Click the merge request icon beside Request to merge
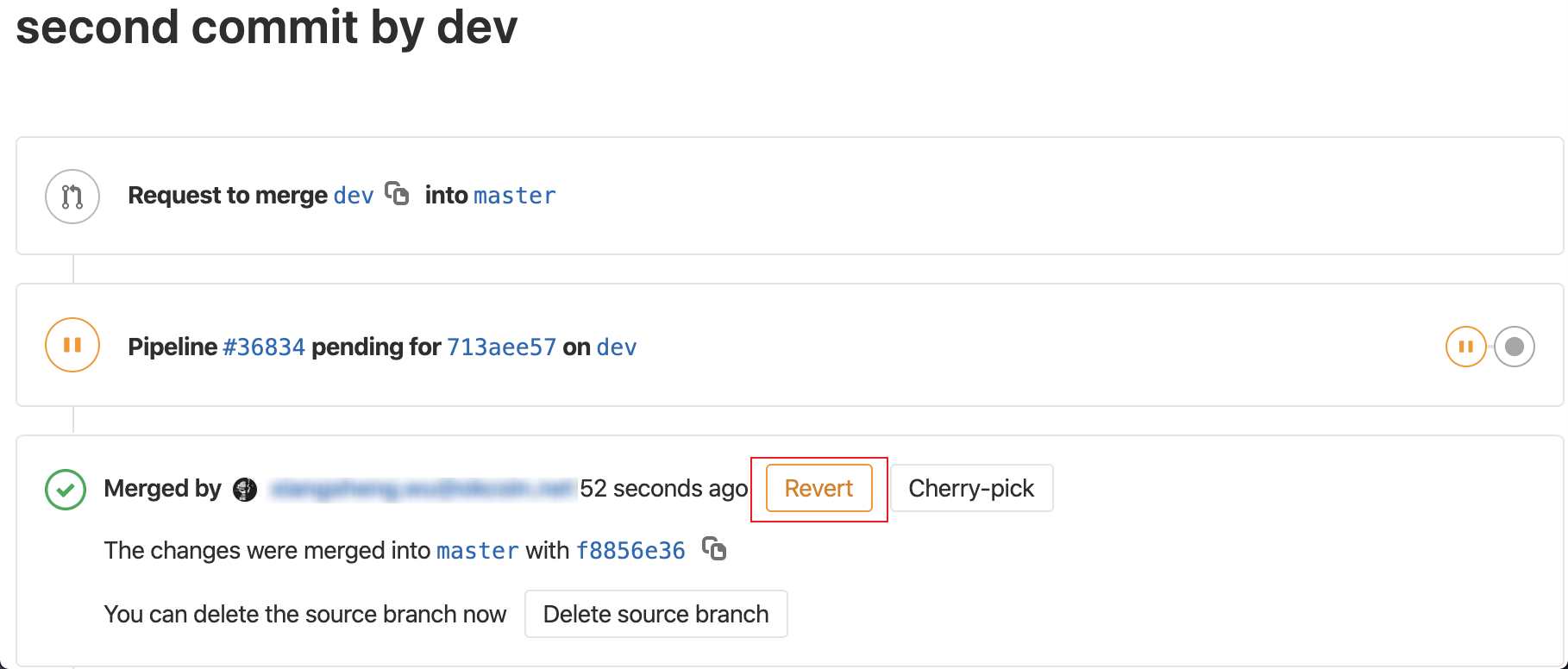Image resolution: width=1568 pixels, height=669 pixels. pyautogui.click(x=72, y=197)
